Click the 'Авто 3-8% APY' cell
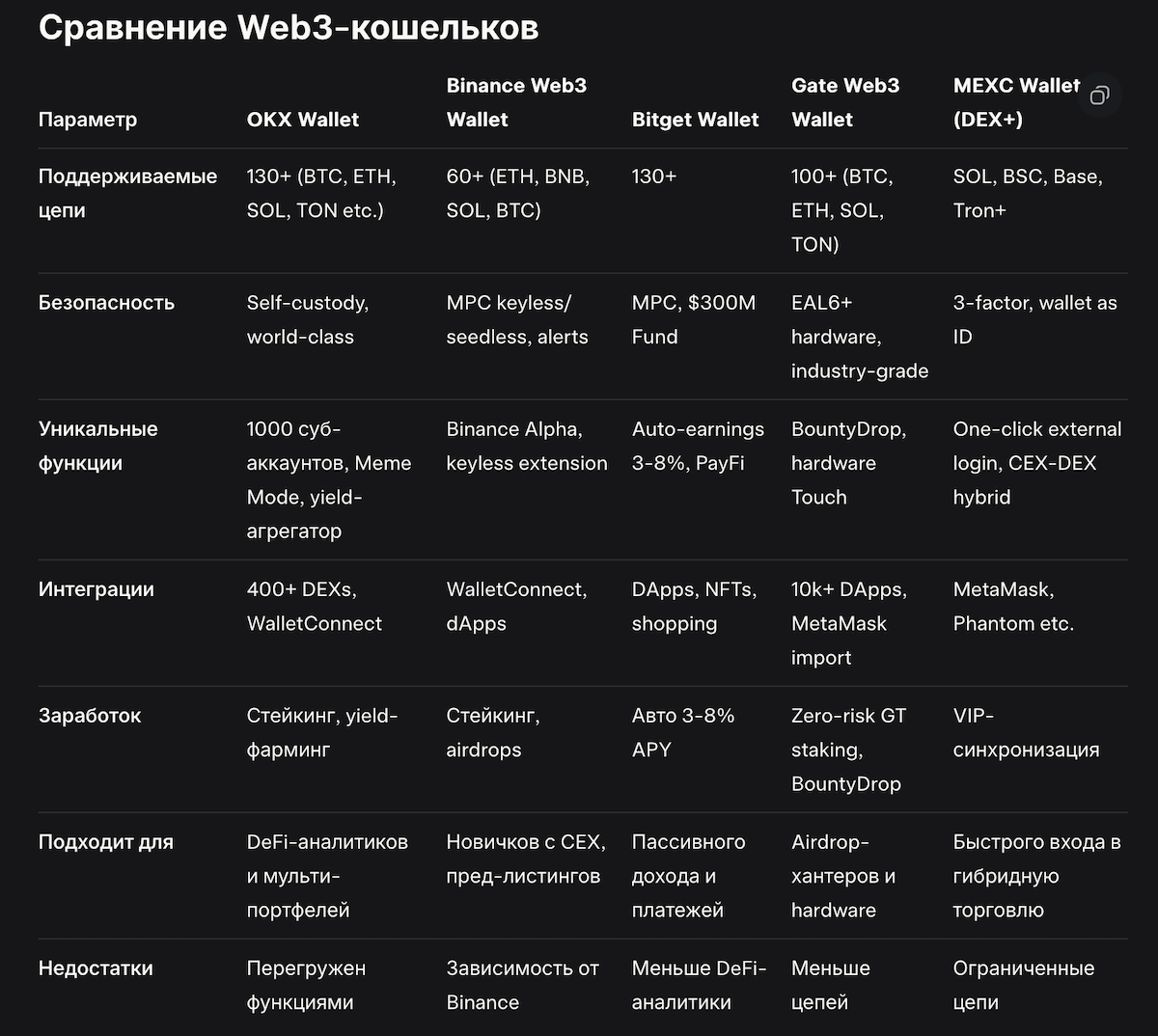The image size is (1158, 1036). pos(683,732)
